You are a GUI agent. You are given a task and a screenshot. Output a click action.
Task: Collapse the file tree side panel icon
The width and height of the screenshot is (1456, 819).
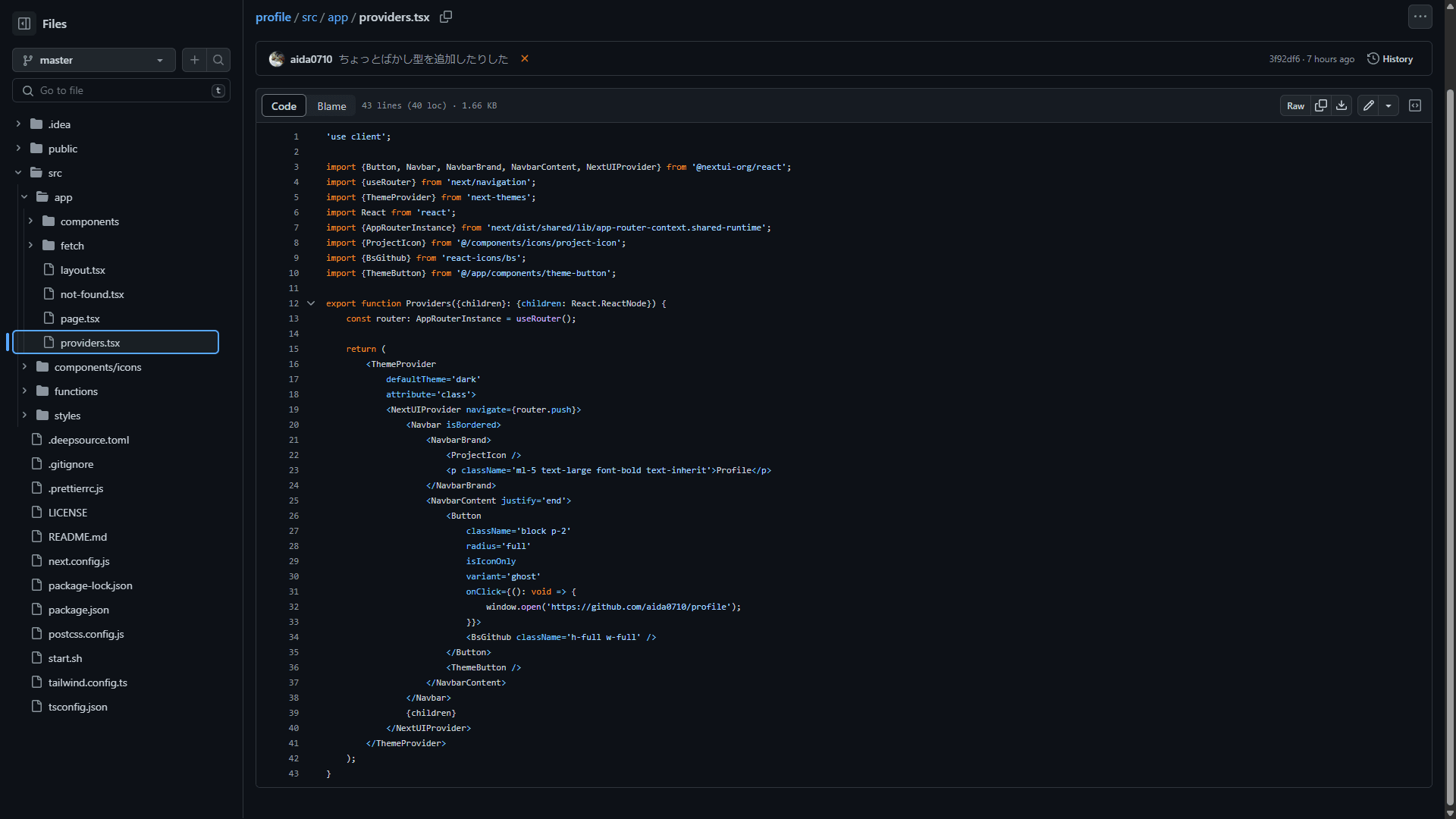point(24,24)
